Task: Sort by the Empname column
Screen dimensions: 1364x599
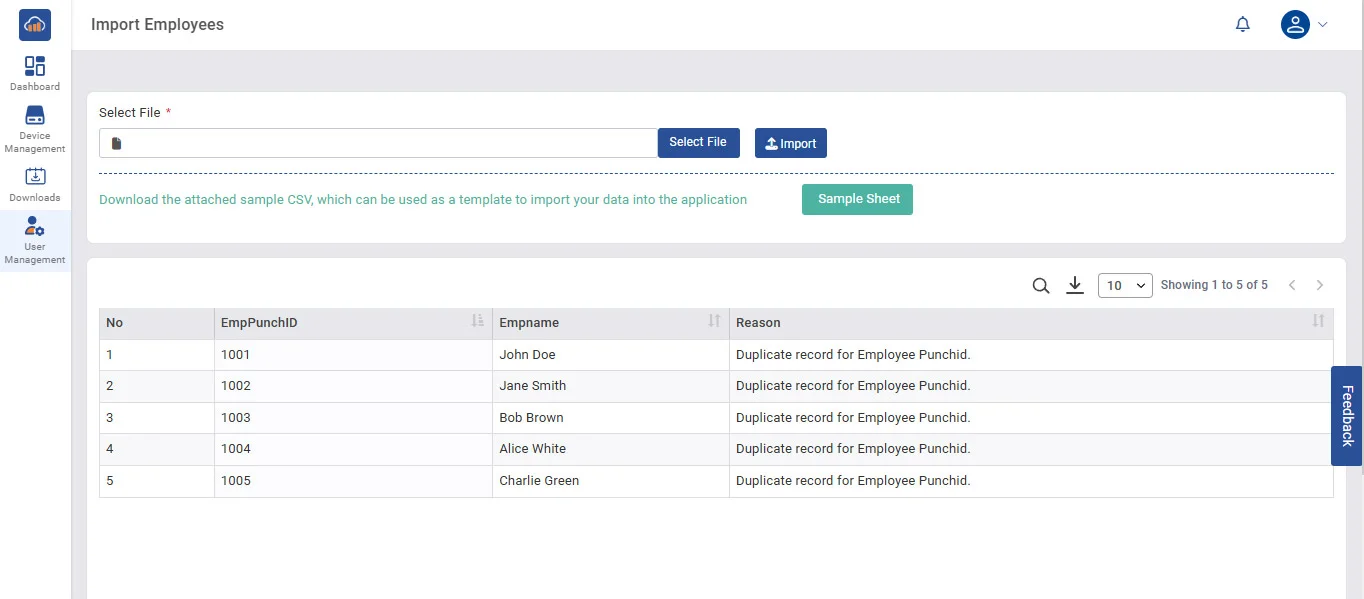Action: pos(714,322)
